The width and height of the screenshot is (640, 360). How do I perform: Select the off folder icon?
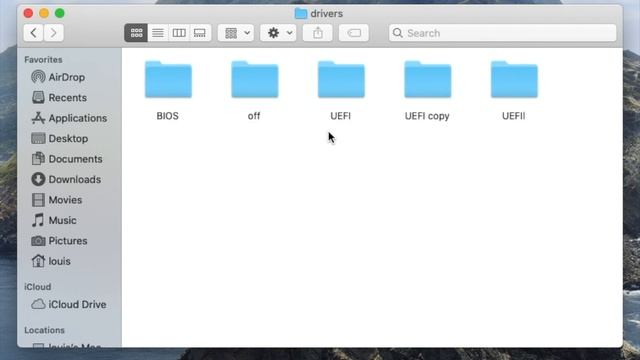click(x=255, y=80)
